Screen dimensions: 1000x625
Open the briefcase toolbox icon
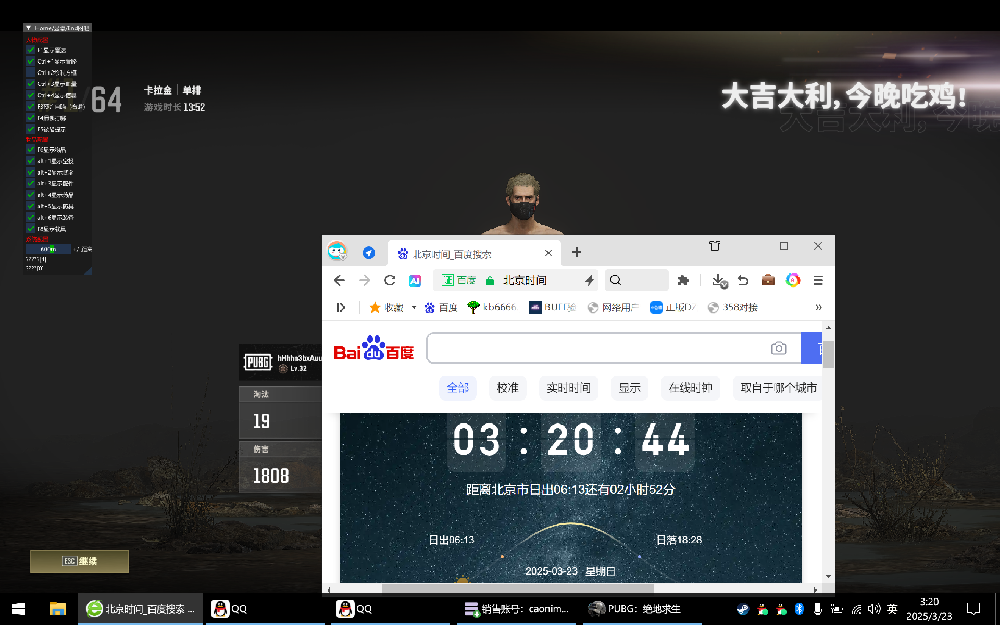[x=768, y=280]
